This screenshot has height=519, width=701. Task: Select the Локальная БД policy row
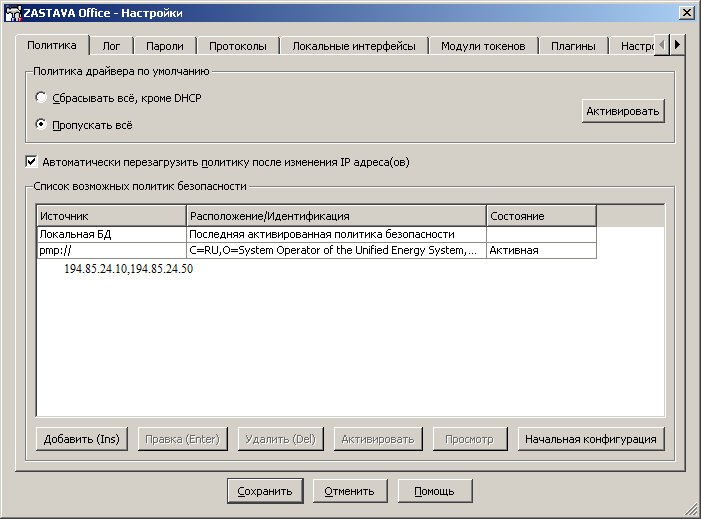tap(111, 234)
